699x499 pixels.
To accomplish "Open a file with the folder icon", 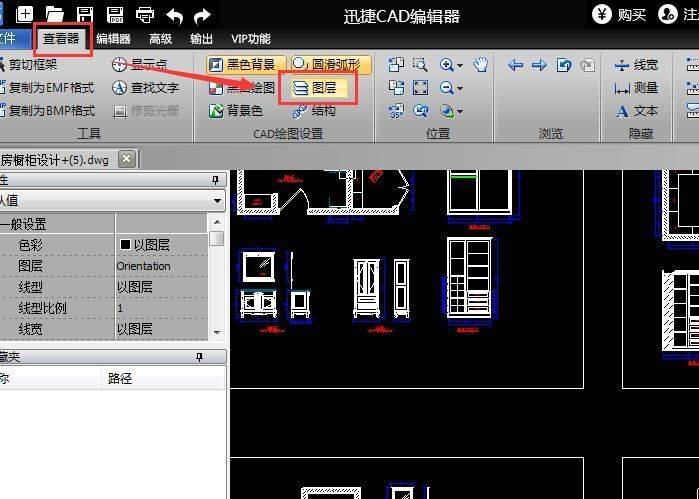I will coord(54,15).
